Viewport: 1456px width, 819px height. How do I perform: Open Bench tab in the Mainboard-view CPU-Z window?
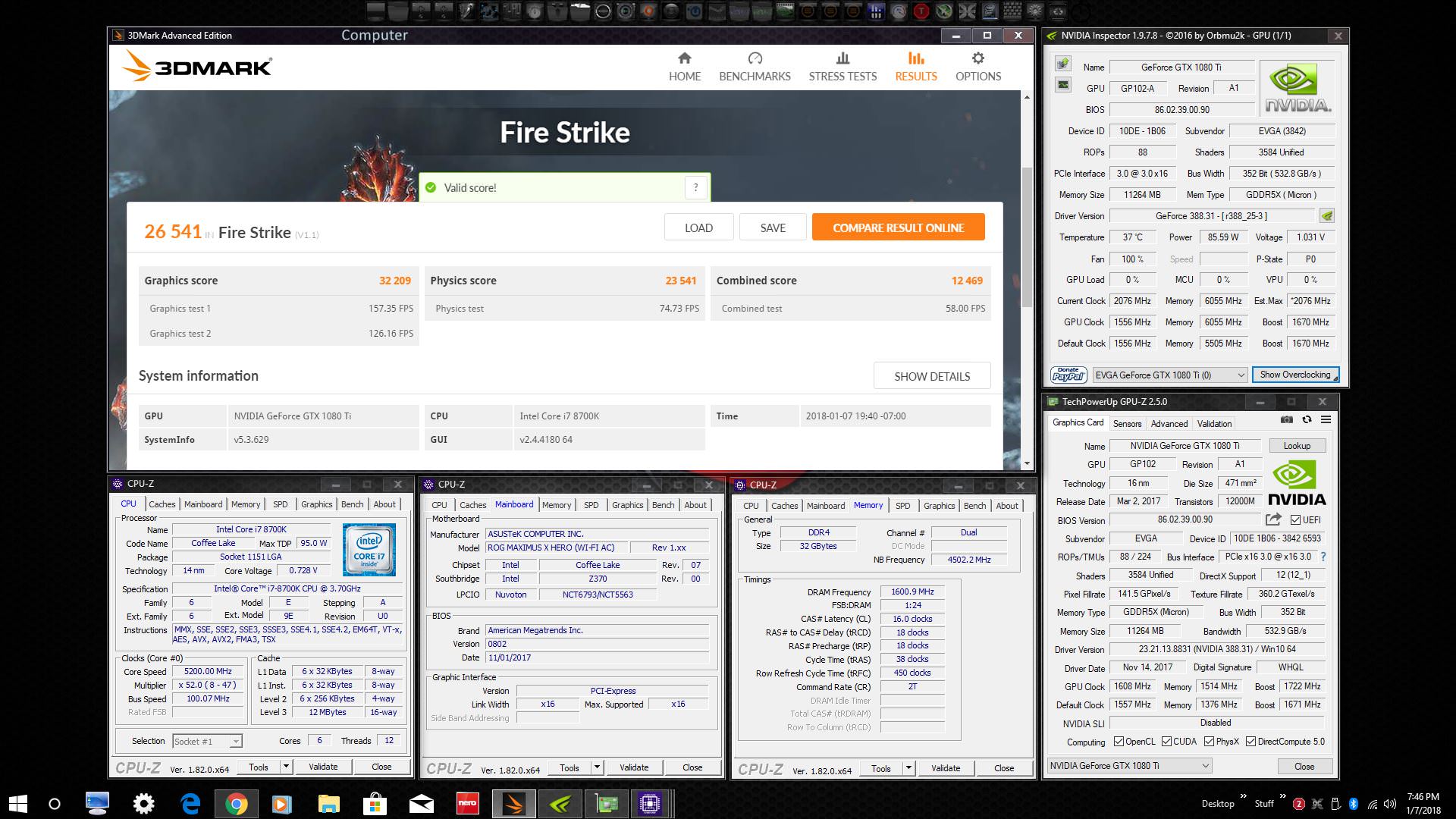[x=663, y=505]
